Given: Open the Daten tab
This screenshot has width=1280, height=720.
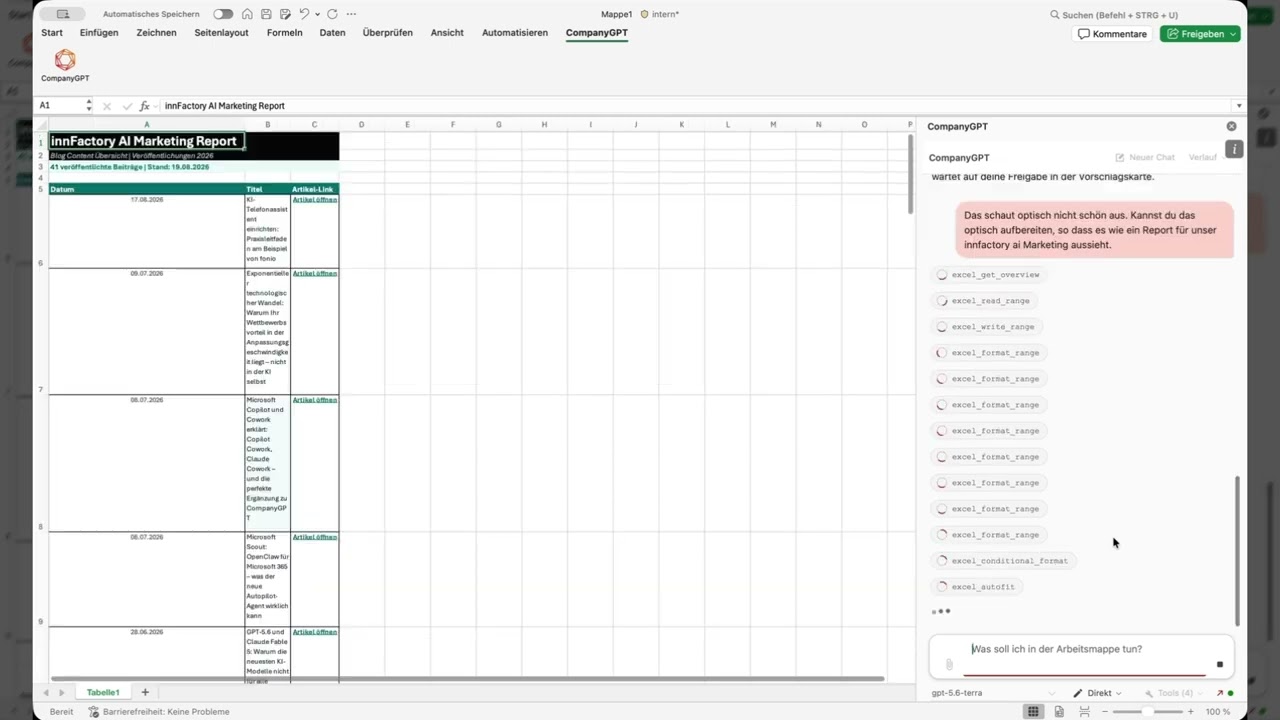Looking at the screenshot, I should (x=332, y=33).
